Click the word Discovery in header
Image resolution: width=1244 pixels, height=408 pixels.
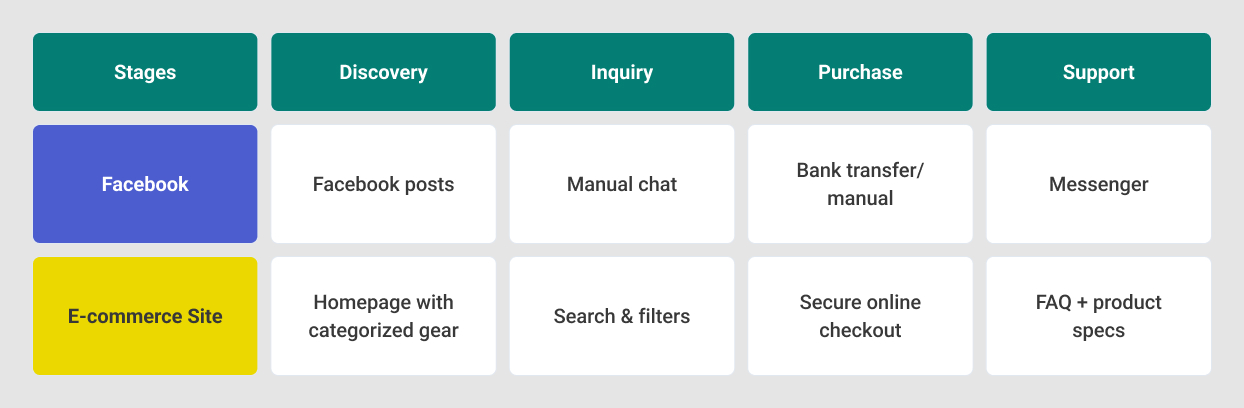(x=383, y=73)
